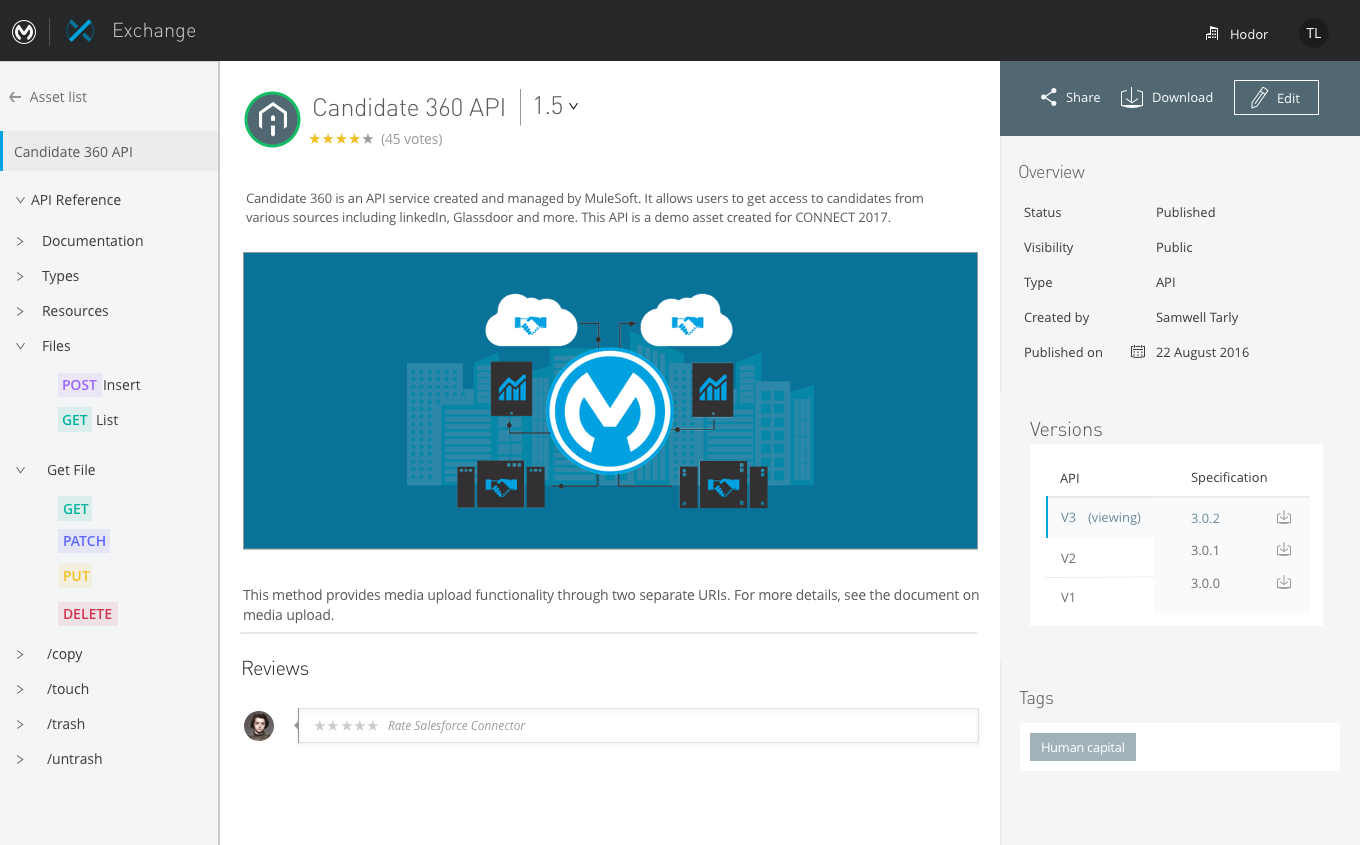Expand the Resources node
The width and height of the screenshot is (1360, 845).
click(20, 311)
